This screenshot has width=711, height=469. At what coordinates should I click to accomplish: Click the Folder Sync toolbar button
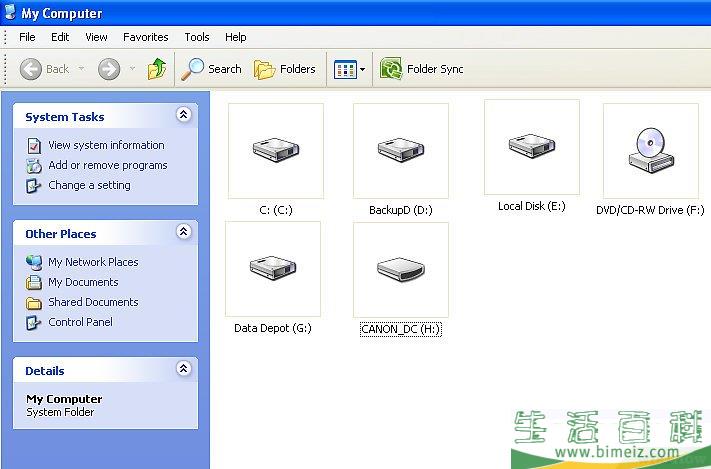point(422,69)
